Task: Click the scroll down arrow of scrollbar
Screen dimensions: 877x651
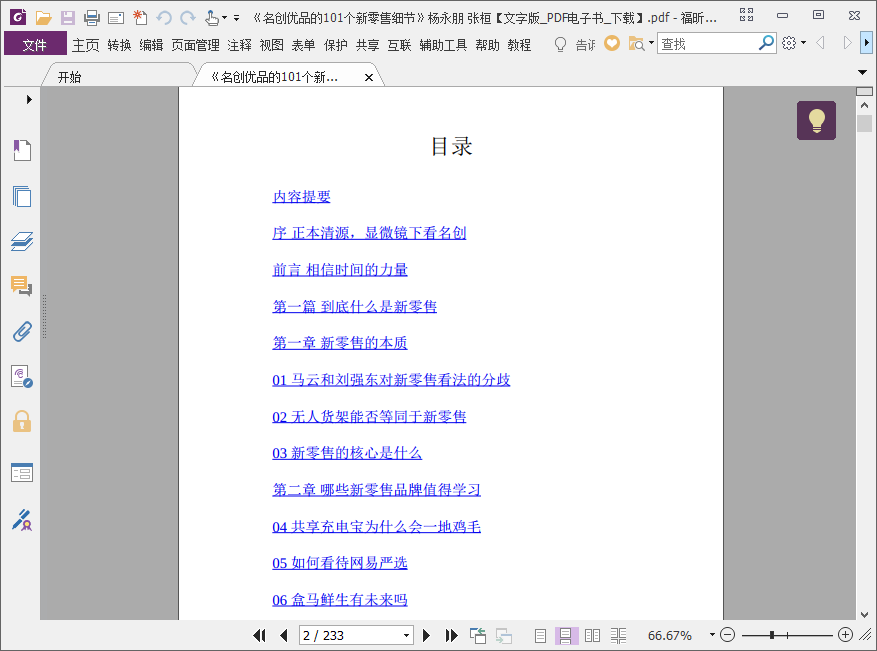Action: point(864,614)
